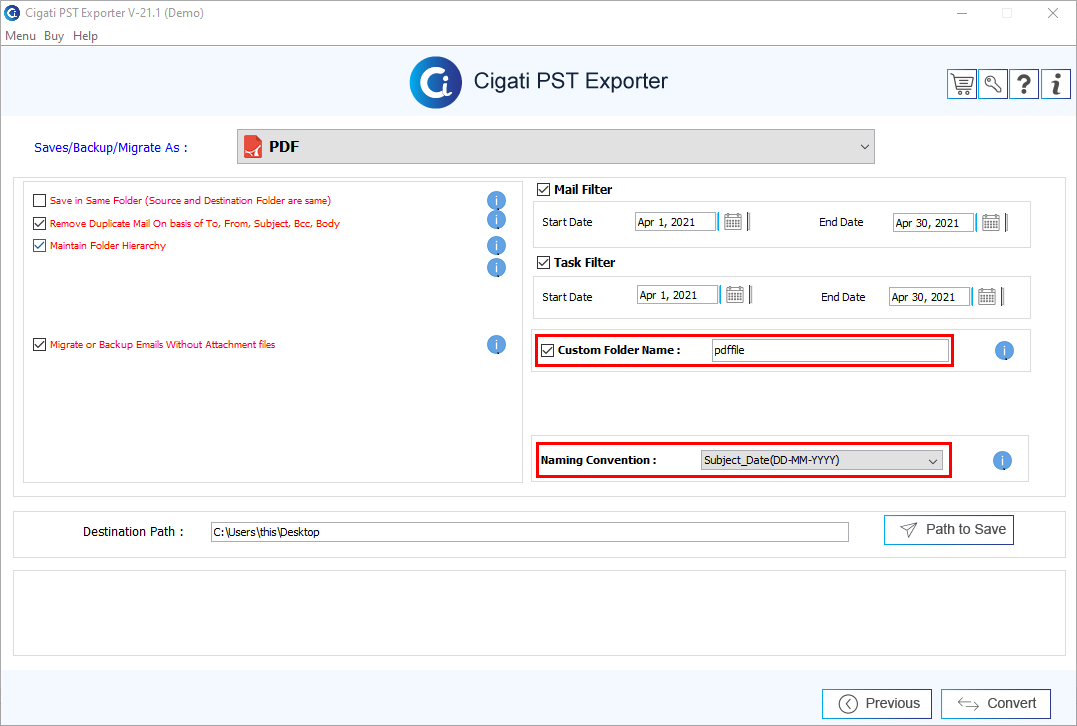Click Mail Filter End Date field

coord(933,223)
